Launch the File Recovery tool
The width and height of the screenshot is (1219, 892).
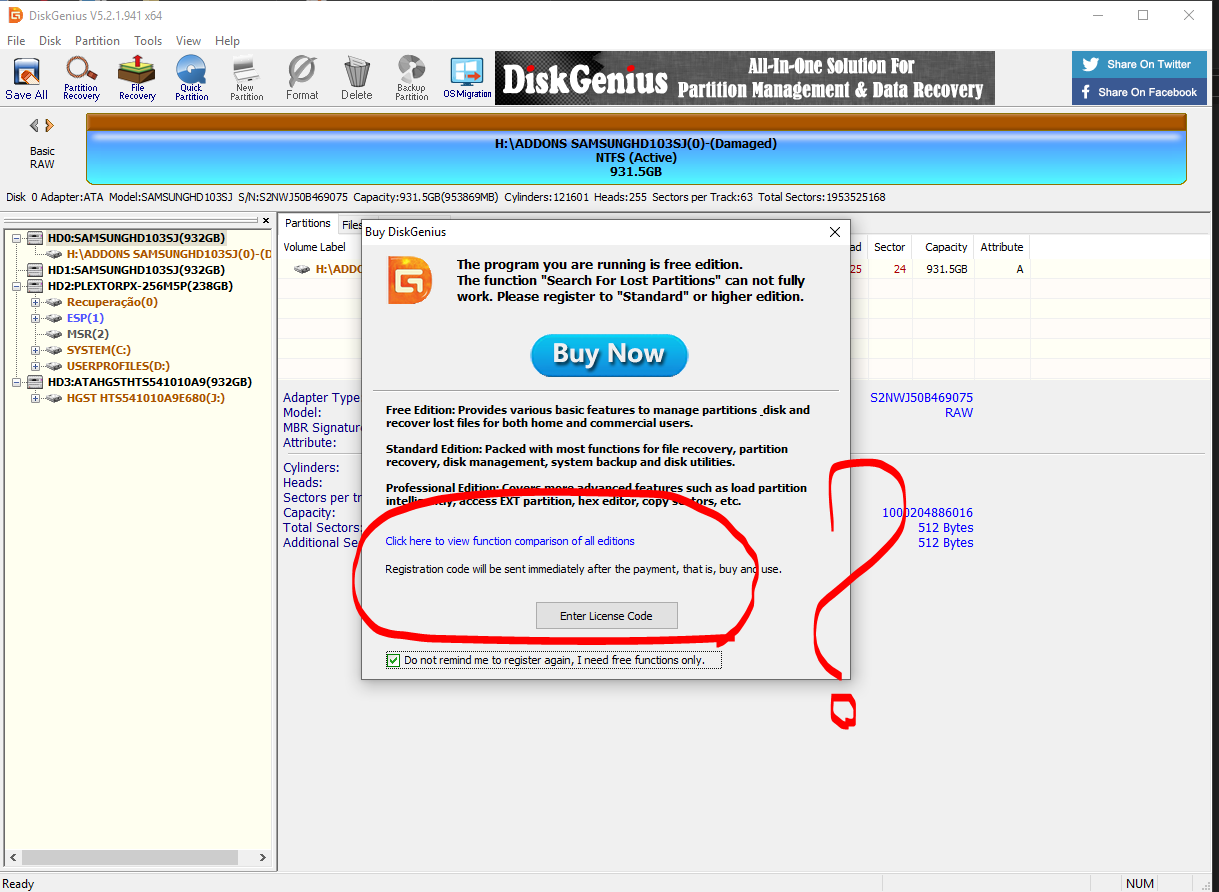point(137,79)
